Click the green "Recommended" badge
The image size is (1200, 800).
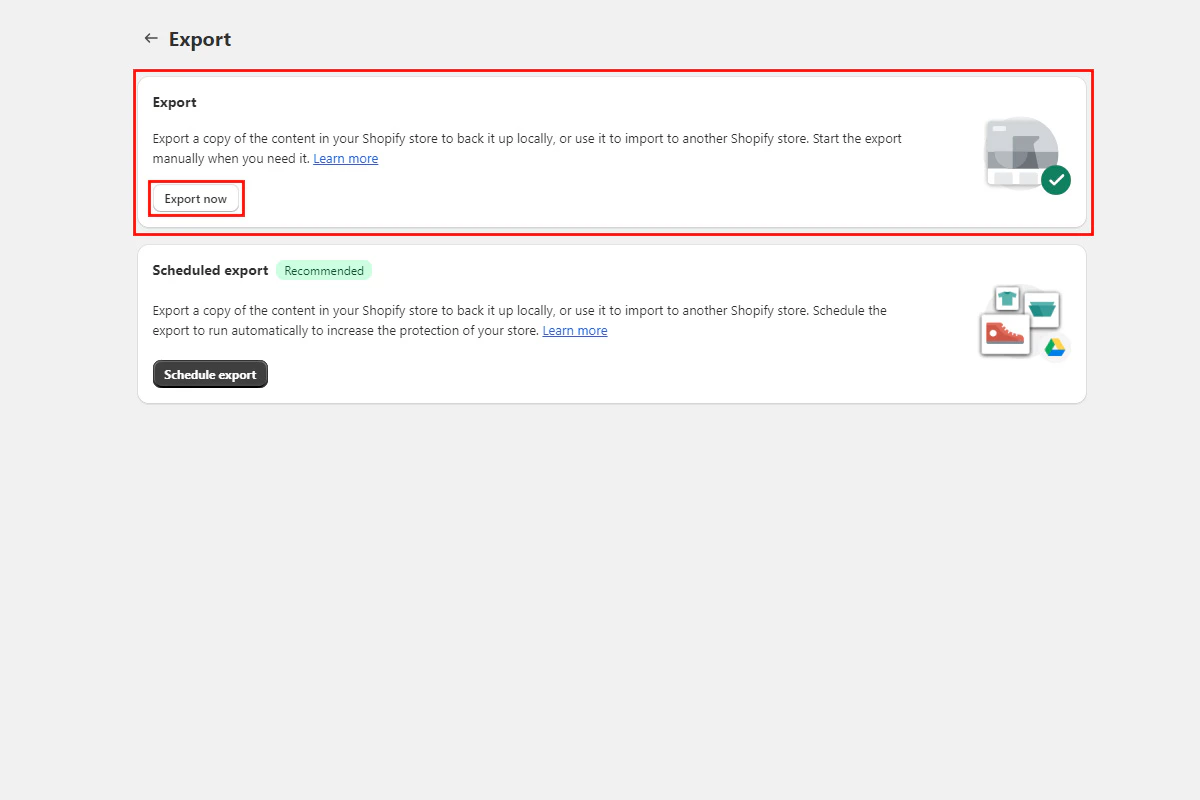(x=324, y=270)
